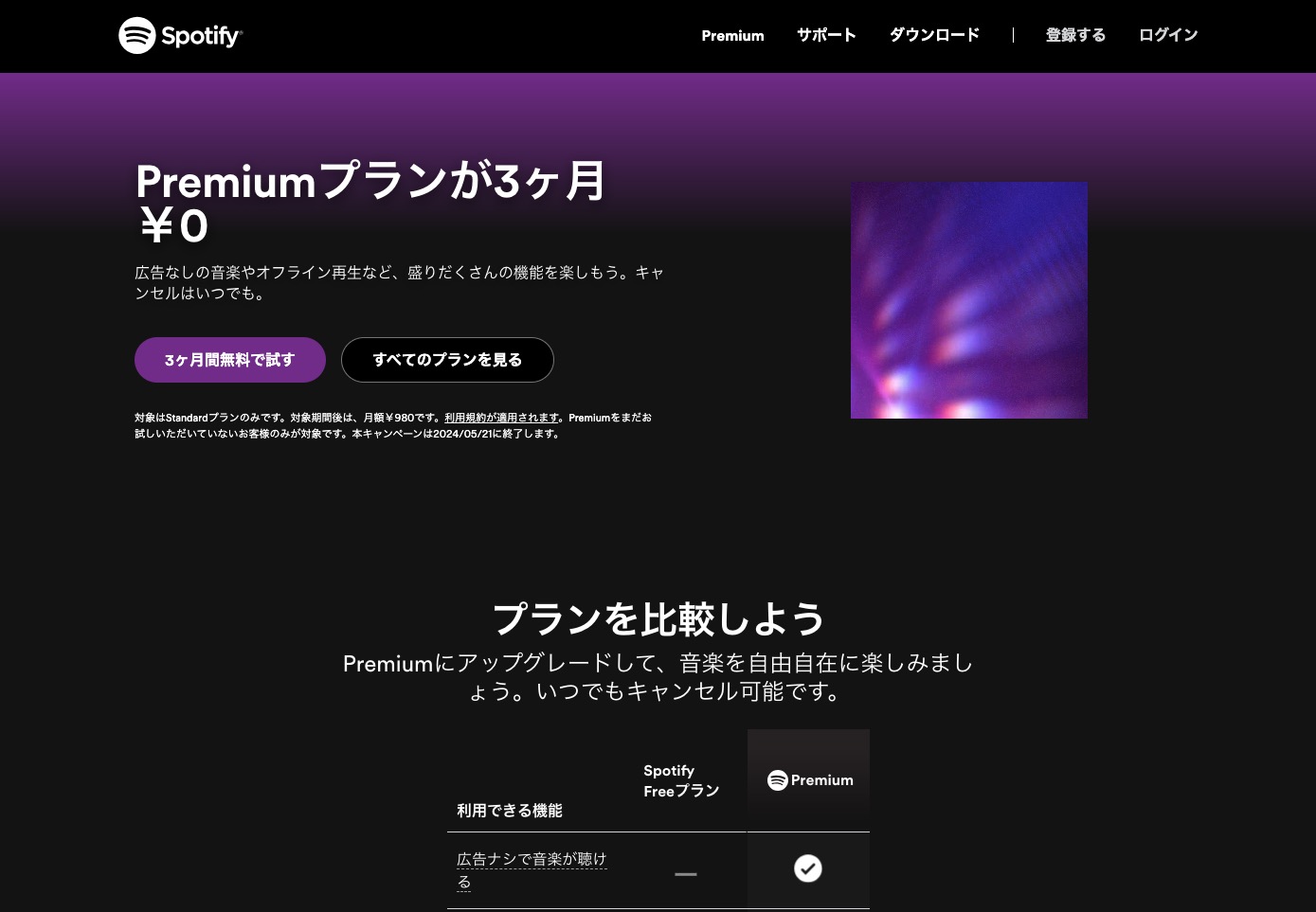The height and width of the screenshot is (912, 1316).
Task: Select the Premium menu item in navigation
Action: click(731, 35)
